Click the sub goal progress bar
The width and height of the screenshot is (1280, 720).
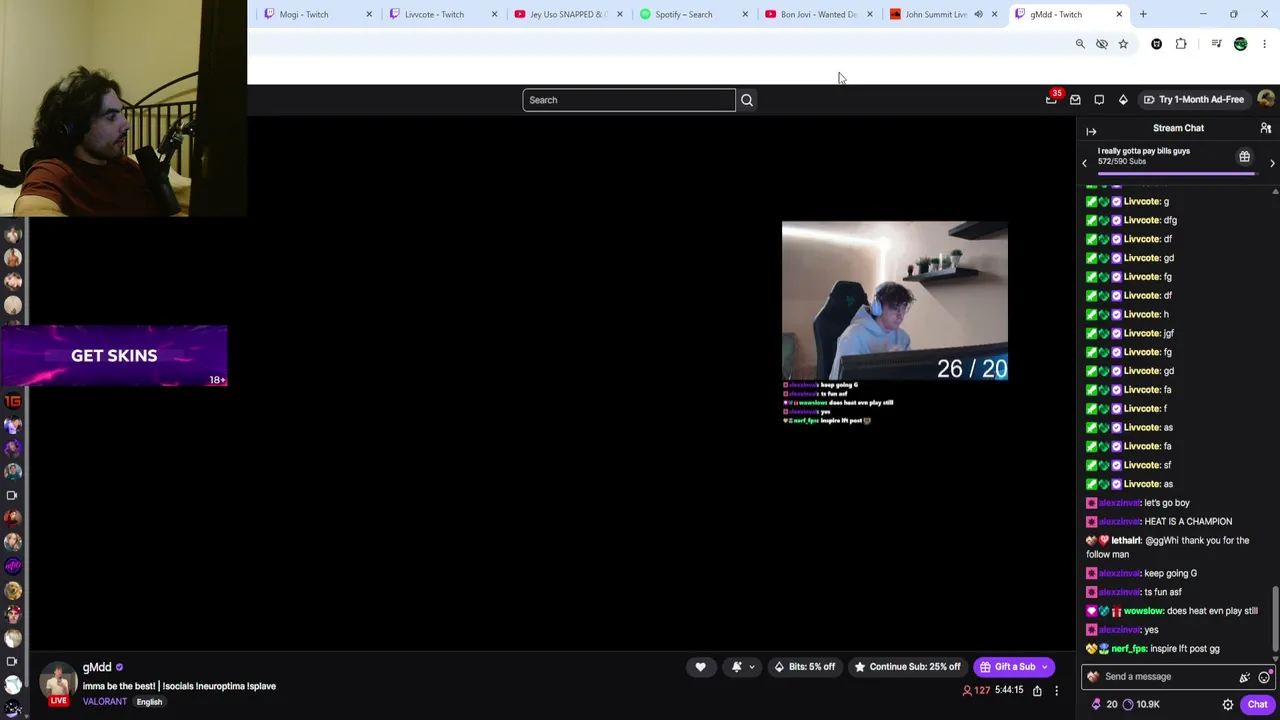(1176, 174)
